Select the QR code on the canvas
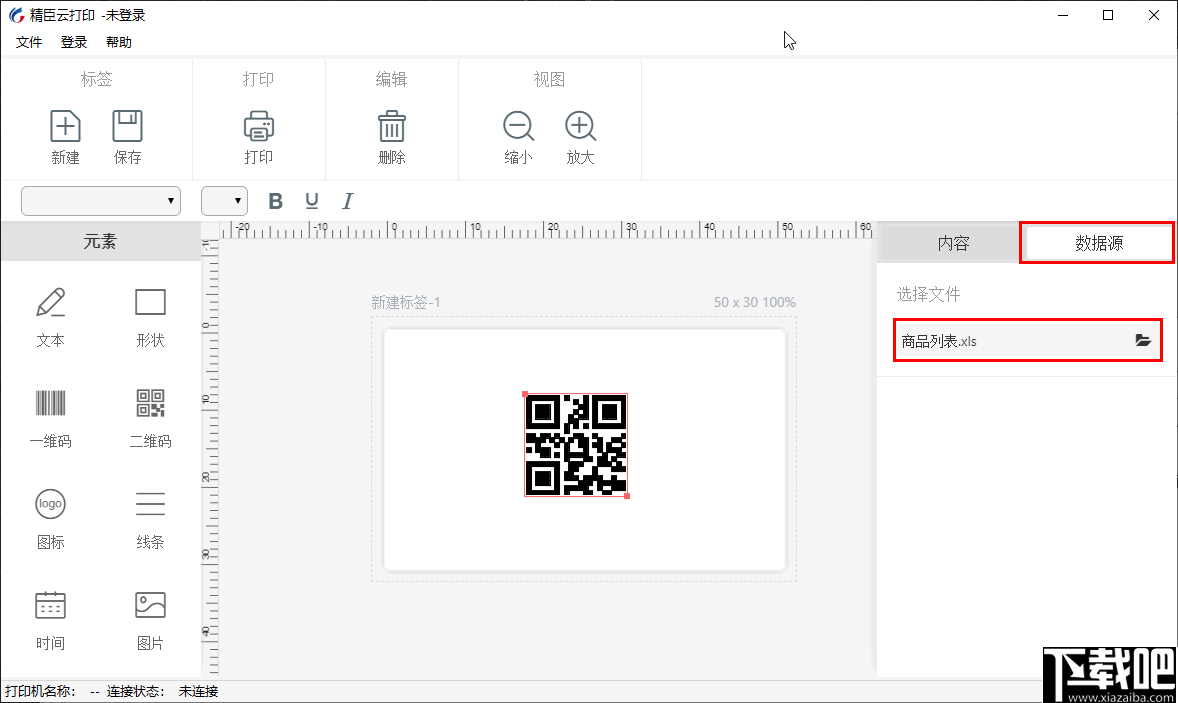This screenshot has height=703, width=1178. [x=576, y=447]
